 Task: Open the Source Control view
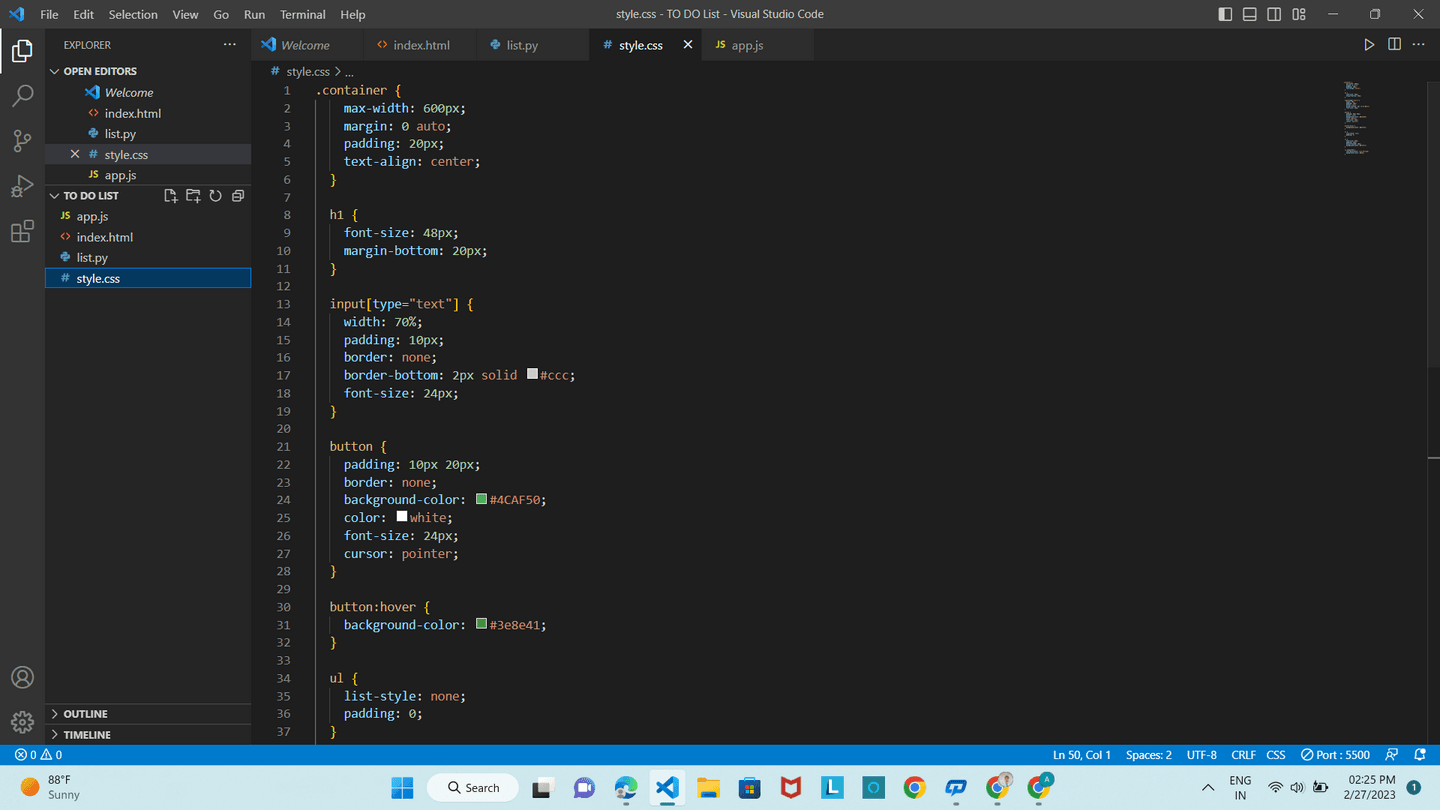pyautogui.click(x=22, y=141)
